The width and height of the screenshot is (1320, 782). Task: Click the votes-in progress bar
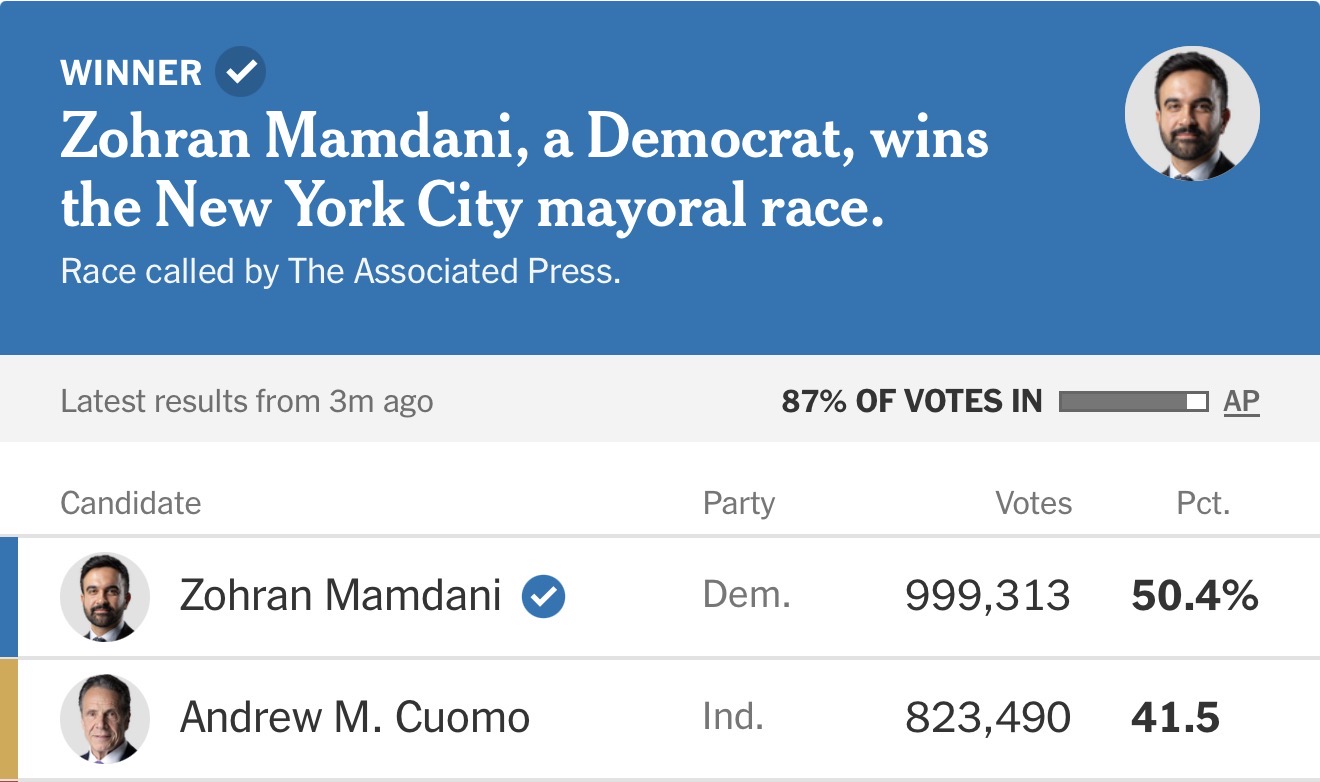pos(1133,402)
